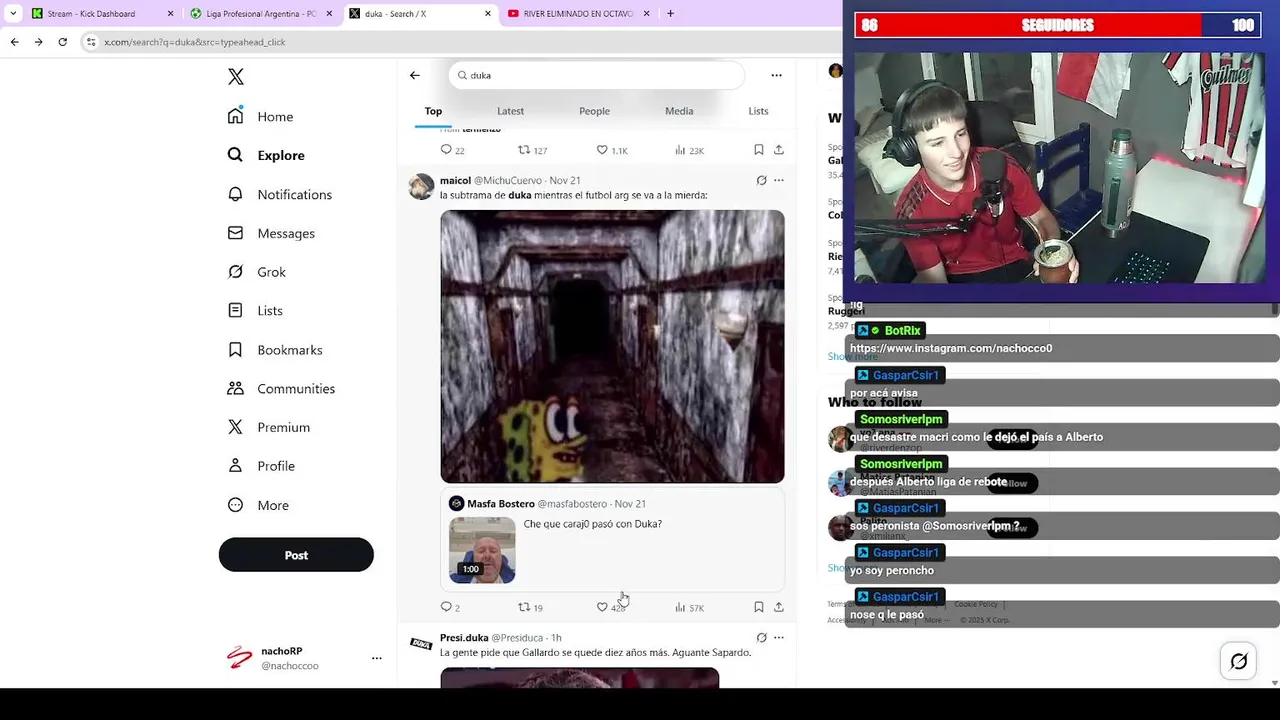
Task: Click the X logo icon
Action: pos(236,77)
